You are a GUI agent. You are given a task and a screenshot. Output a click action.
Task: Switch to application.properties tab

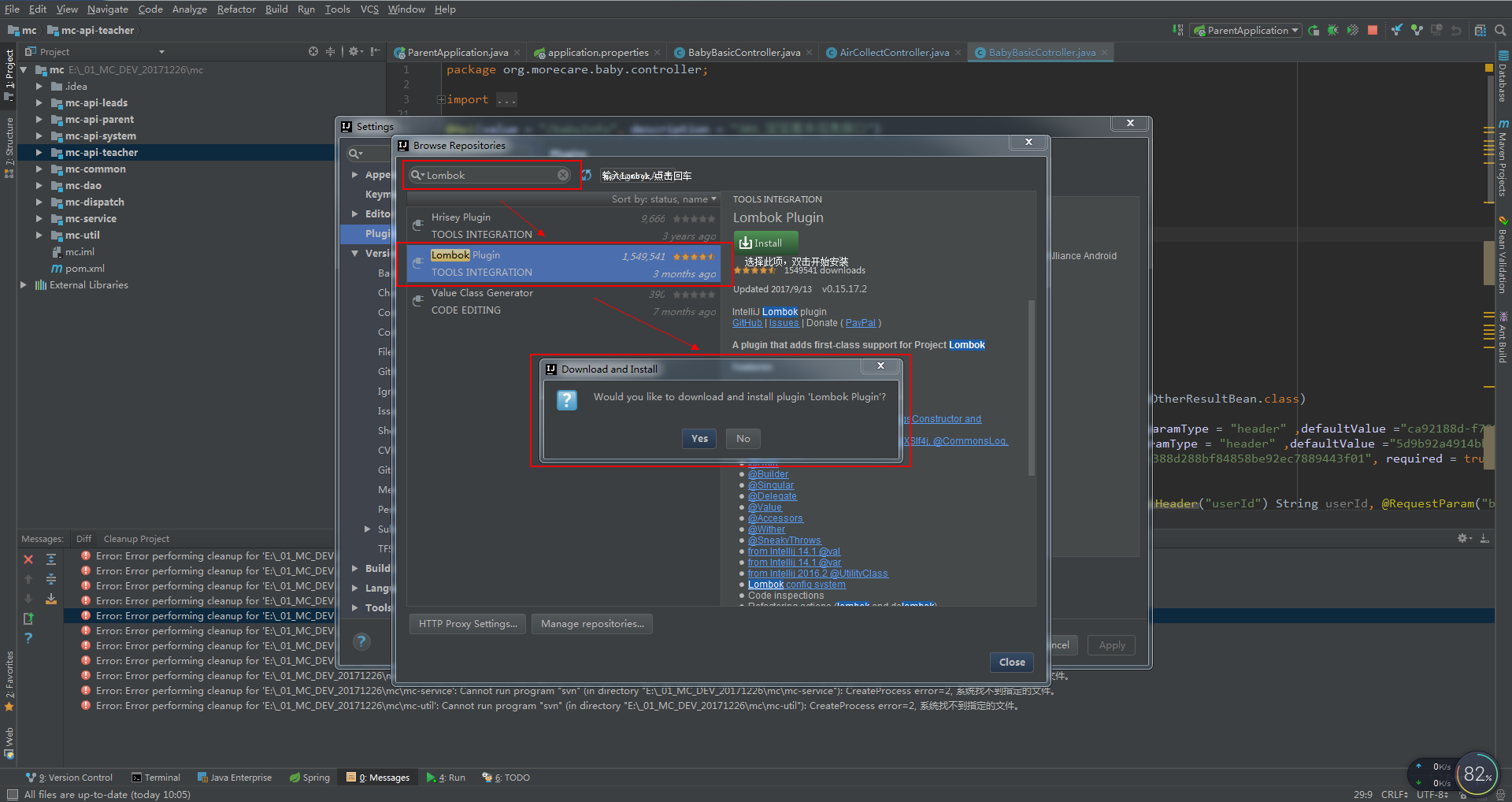(597, 52)
